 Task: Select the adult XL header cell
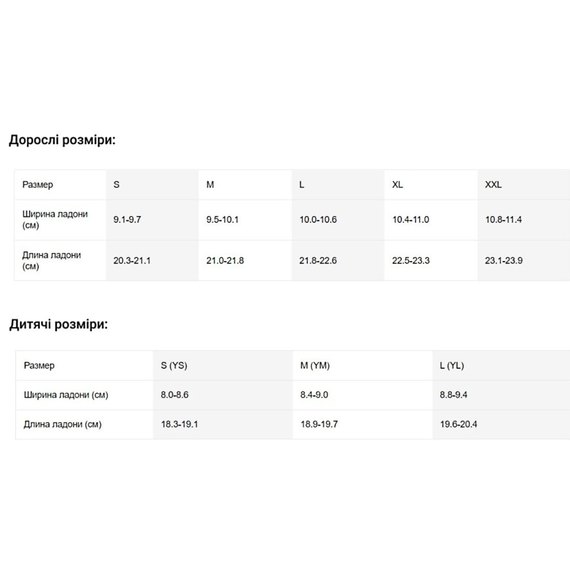(x=431, y=185)
